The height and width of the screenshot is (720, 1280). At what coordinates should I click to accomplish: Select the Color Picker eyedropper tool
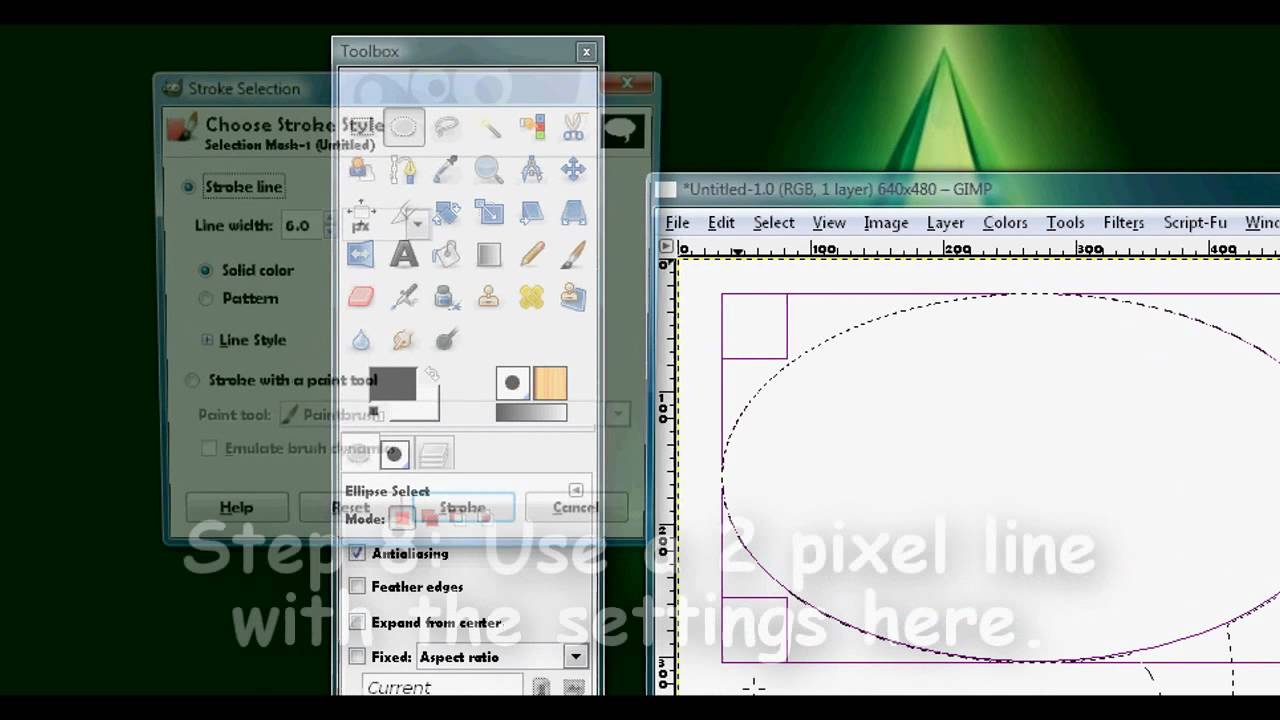click(446, 170)
